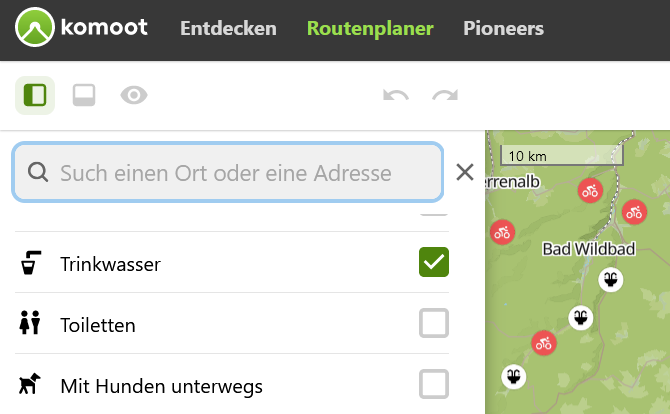Focus the place or address search field
Screen dimensions: 670x414
pos(240,173)
